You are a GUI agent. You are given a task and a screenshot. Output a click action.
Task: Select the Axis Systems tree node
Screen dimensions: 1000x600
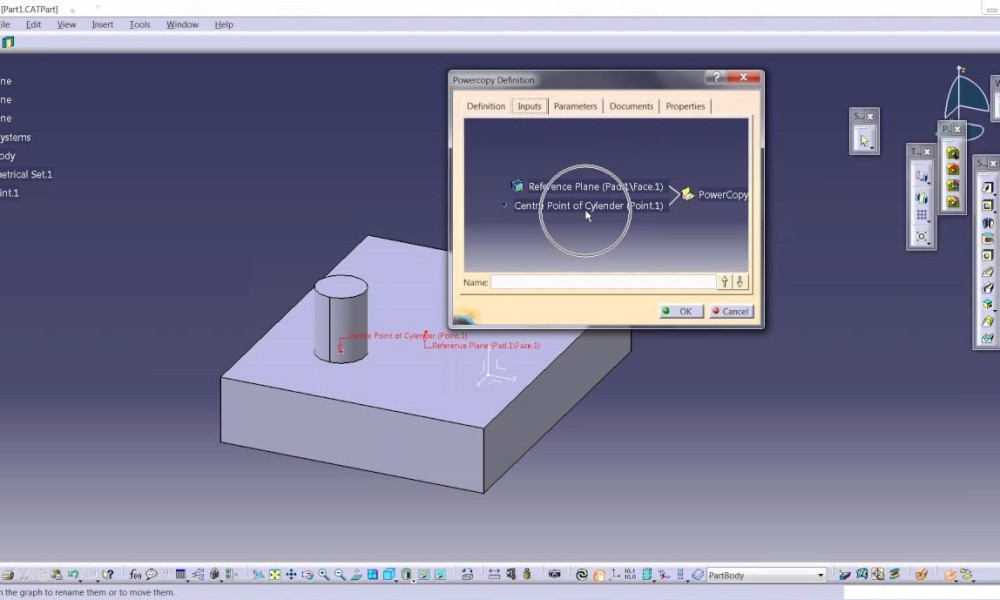15,137
